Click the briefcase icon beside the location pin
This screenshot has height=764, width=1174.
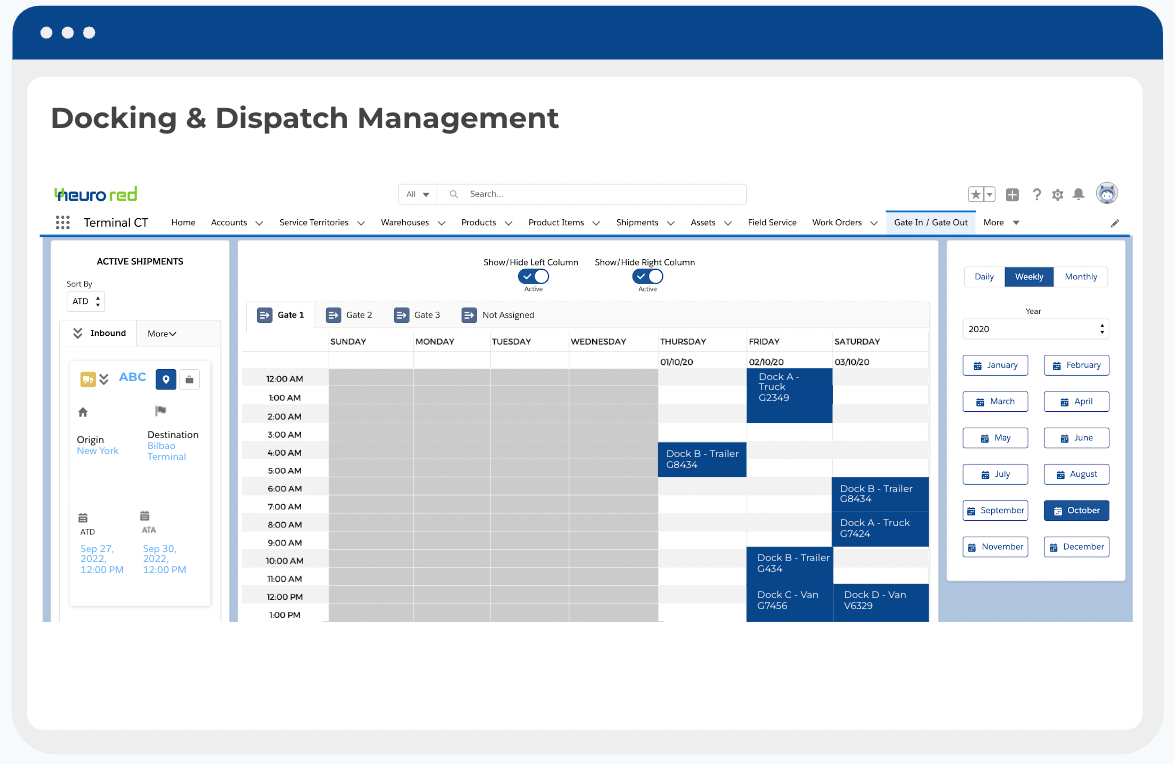click(189, 379)
